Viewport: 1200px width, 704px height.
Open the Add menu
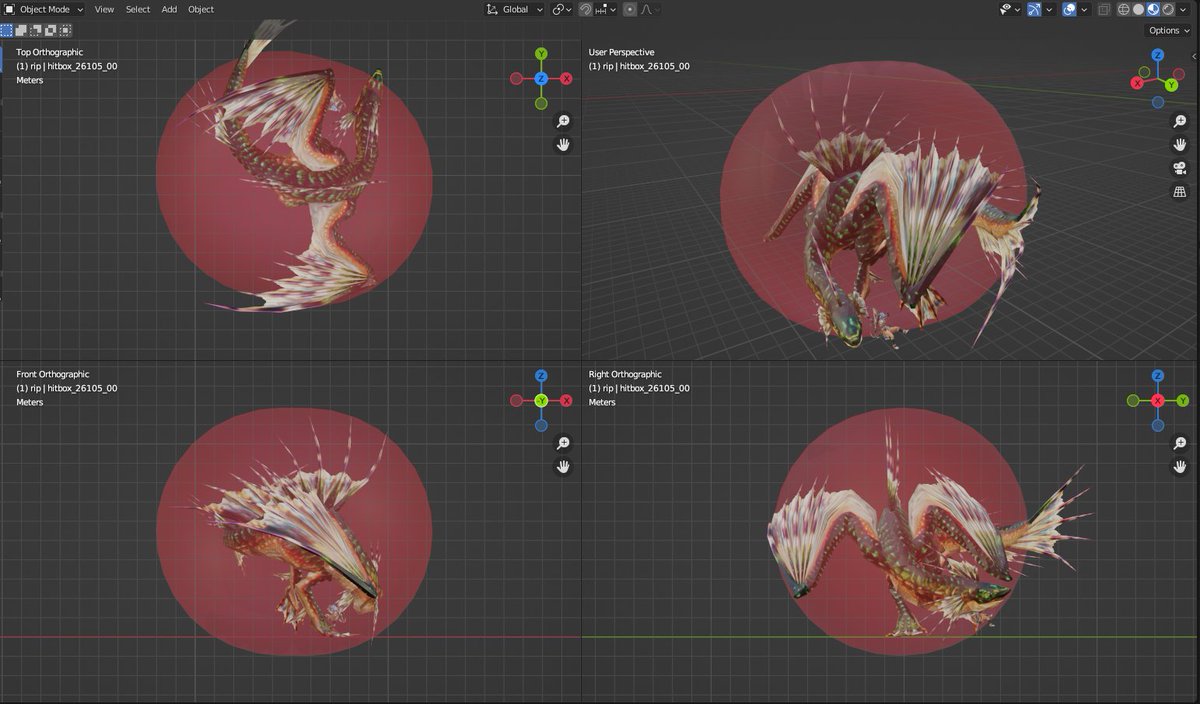click(169, 9)
